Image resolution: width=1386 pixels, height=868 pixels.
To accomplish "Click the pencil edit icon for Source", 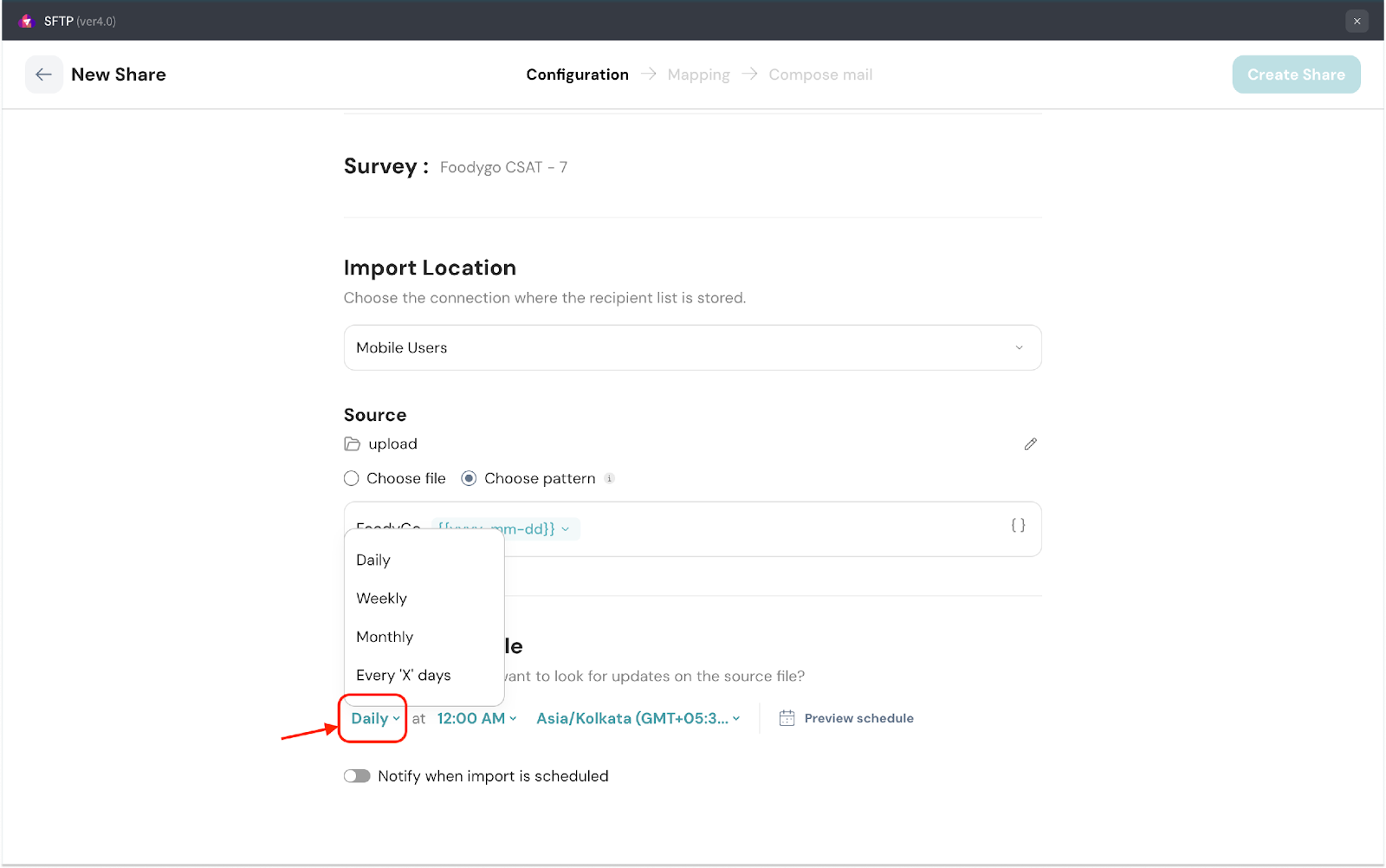I will pyautogui.click(x=1030, y=444).
